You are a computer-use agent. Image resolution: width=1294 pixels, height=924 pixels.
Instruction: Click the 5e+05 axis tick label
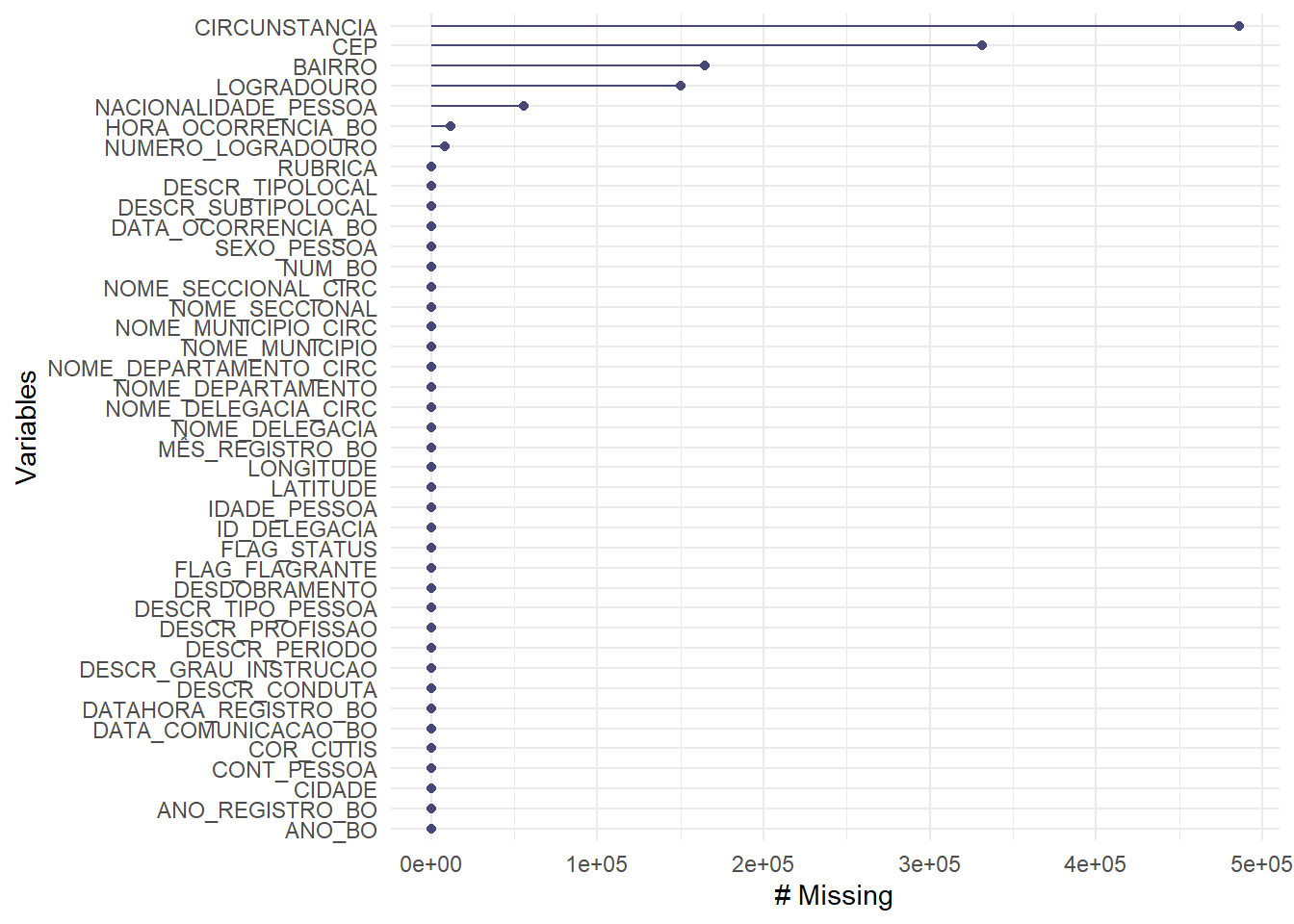coord(1261,864)
